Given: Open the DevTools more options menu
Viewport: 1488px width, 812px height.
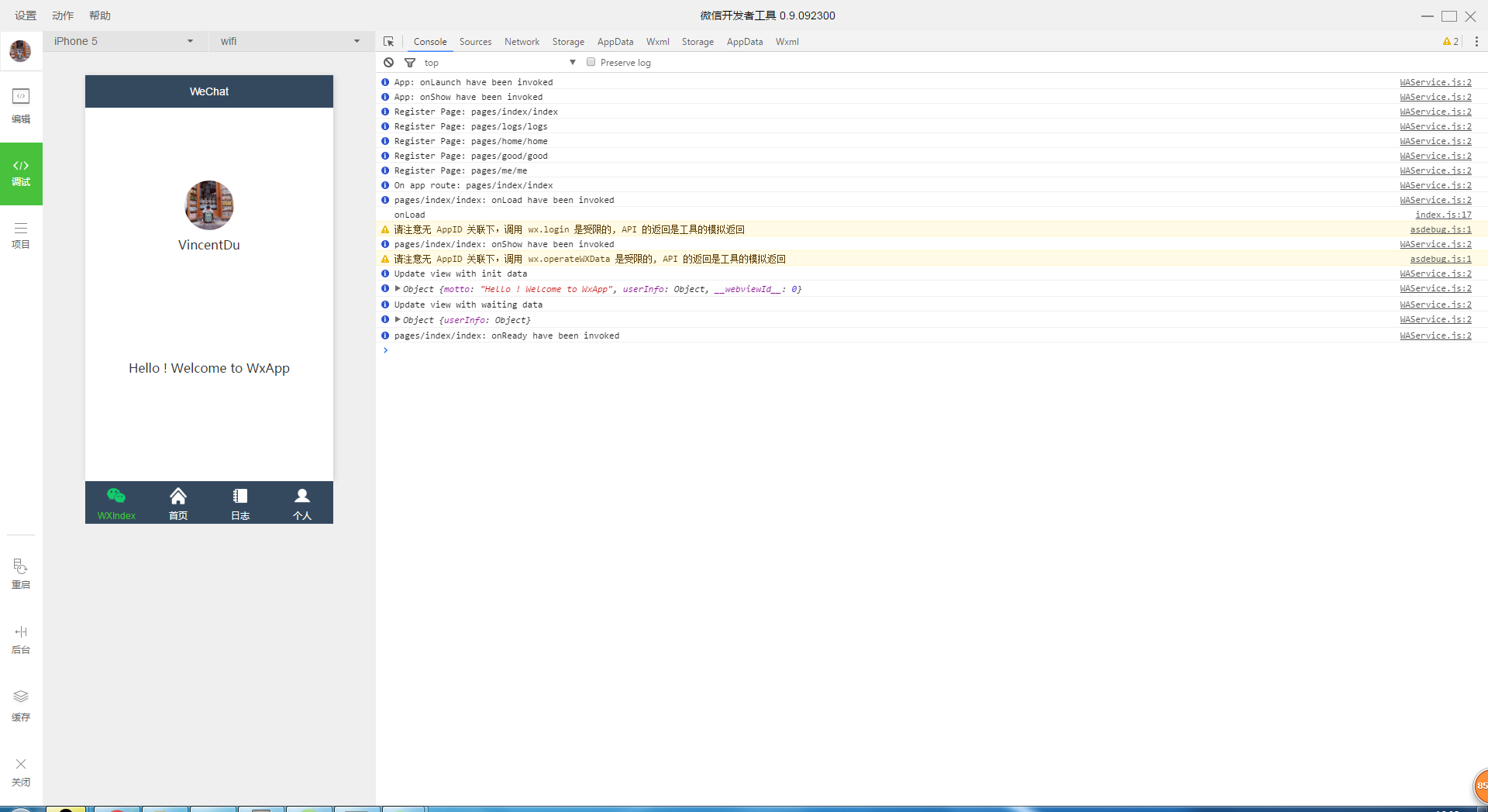Looking at the screenshot, I should [1476, 41].
